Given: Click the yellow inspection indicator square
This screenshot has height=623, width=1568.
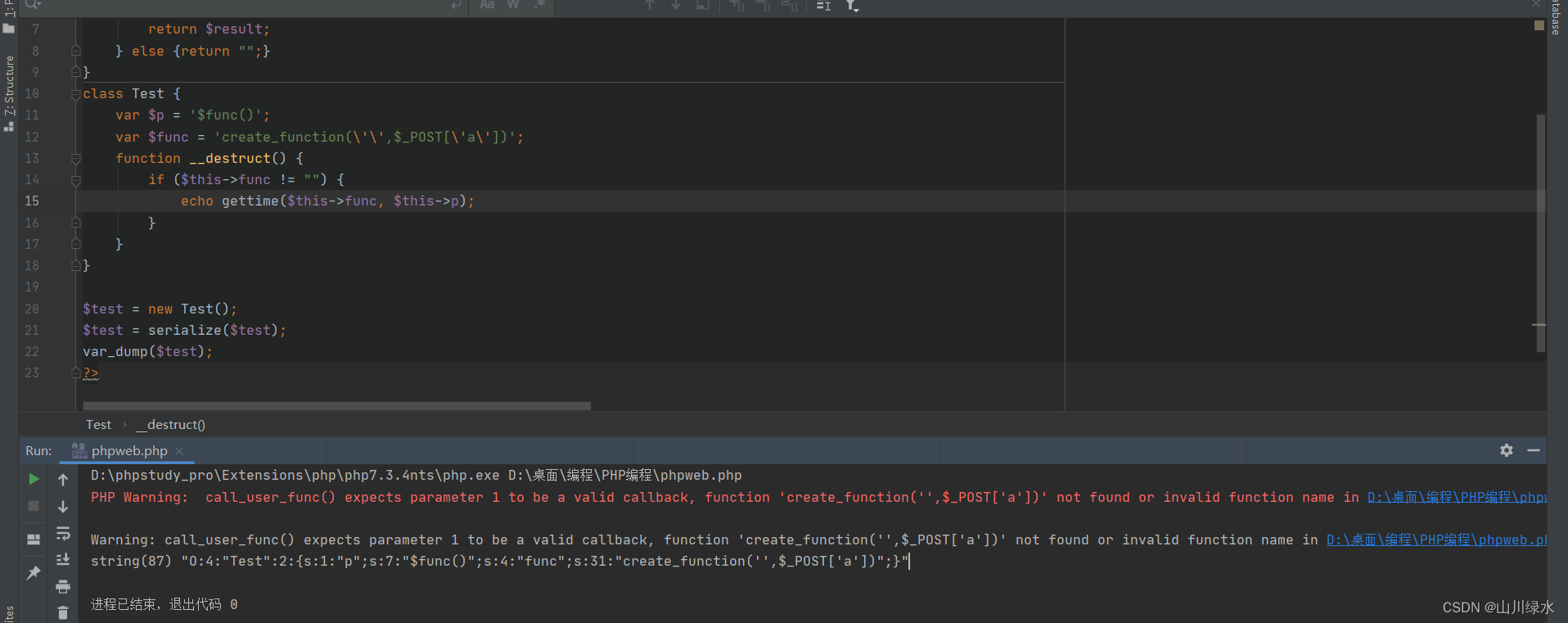Looking at the screenshot, I should [x=1539, y=26].
